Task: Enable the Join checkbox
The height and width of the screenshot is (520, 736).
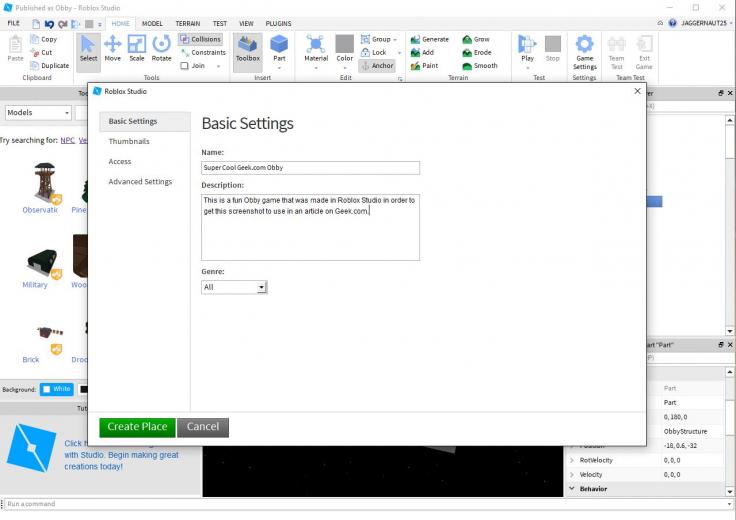Action: point(184,66)
